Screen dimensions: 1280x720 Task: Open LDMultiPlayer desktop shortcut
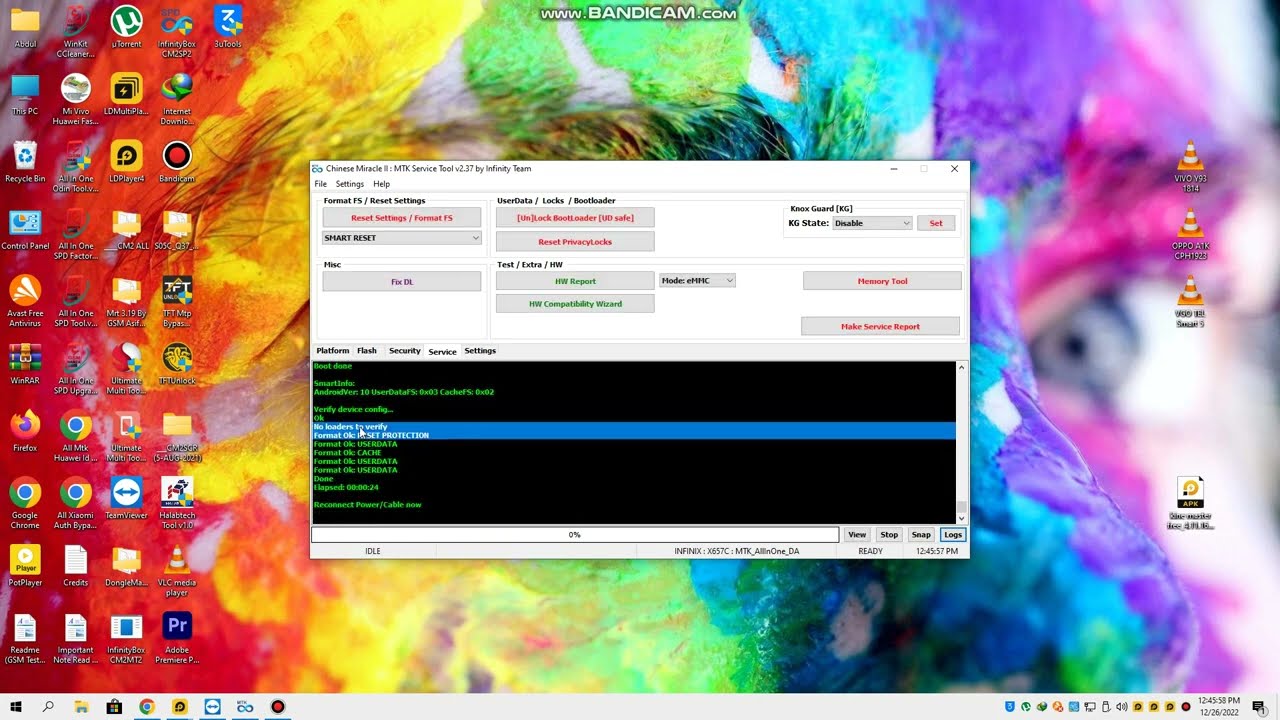pos(126,95)
